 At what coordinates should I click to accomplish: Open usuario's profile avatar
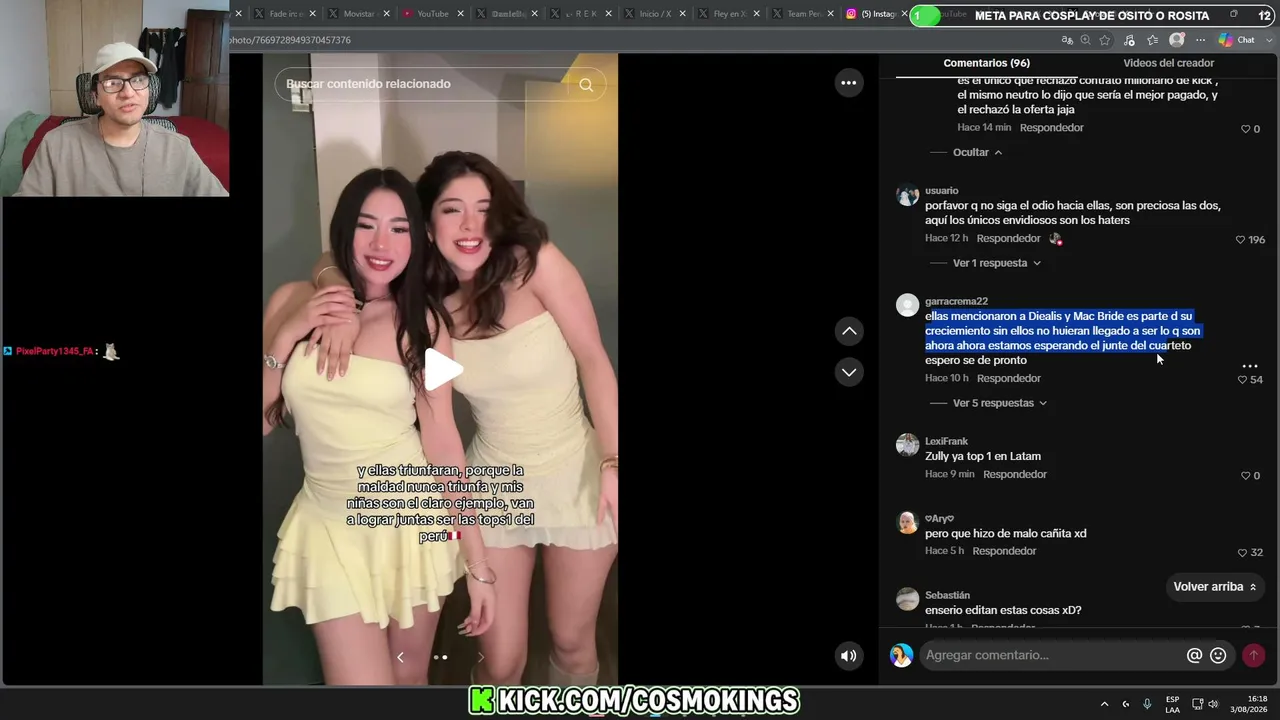(907, 195)
